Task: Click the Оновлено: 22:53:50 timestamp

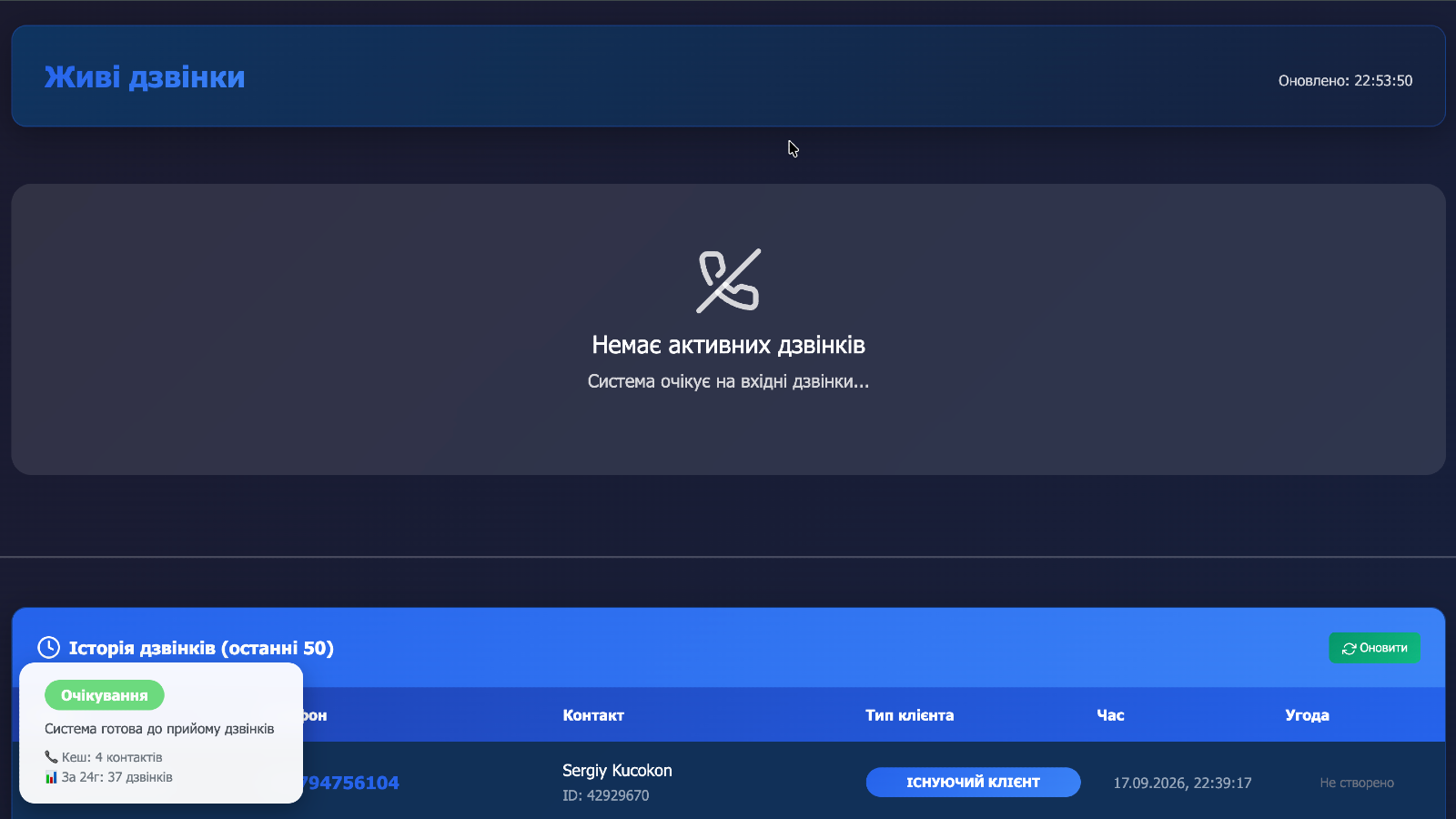Action: (x=1345, y=81)
